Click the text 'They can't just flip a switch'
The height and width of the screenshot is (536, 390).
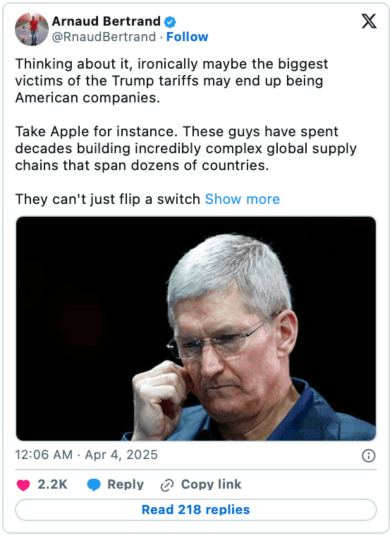108,199
